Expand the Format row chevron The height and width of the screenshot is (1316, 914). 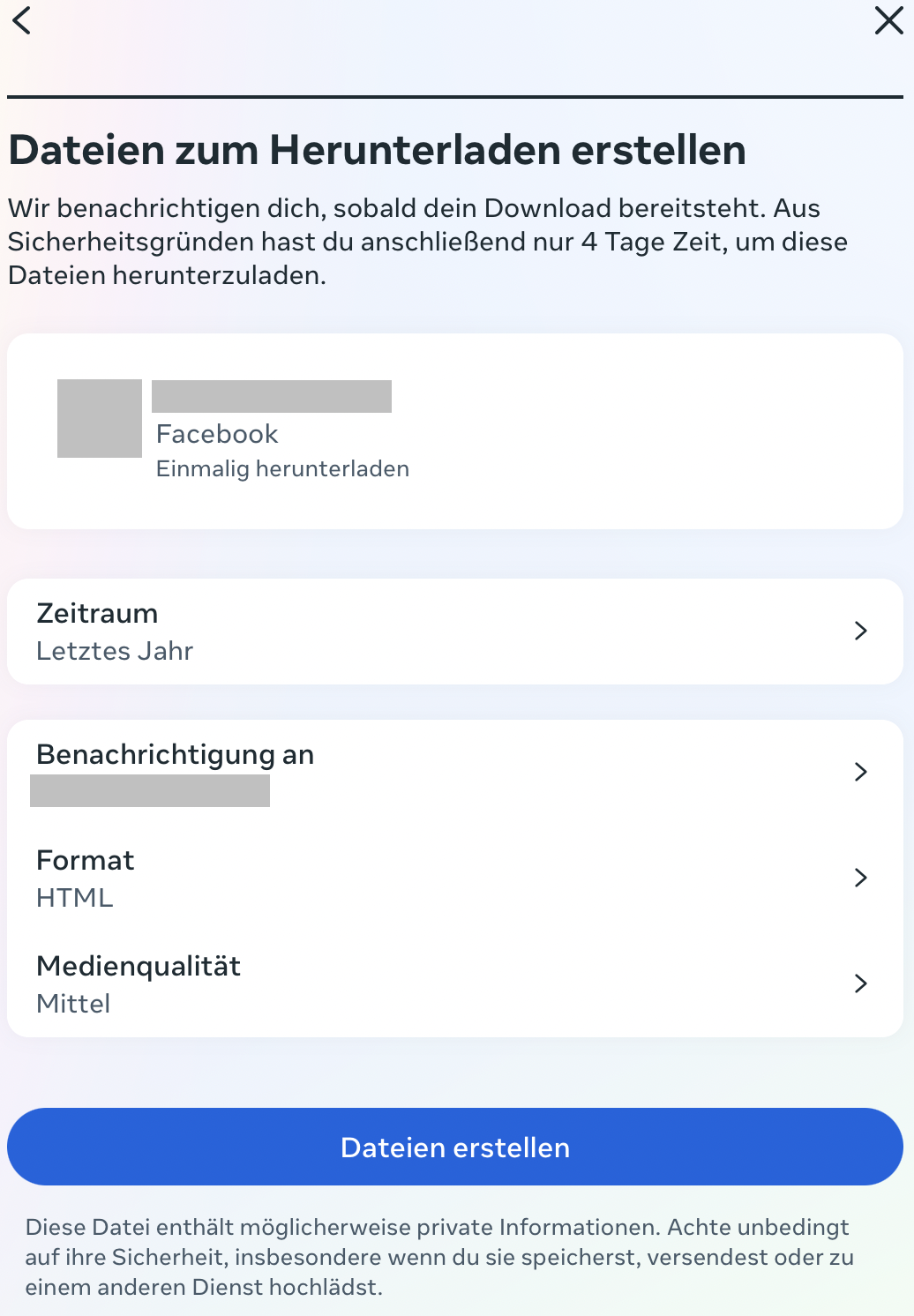click(861, 878)
